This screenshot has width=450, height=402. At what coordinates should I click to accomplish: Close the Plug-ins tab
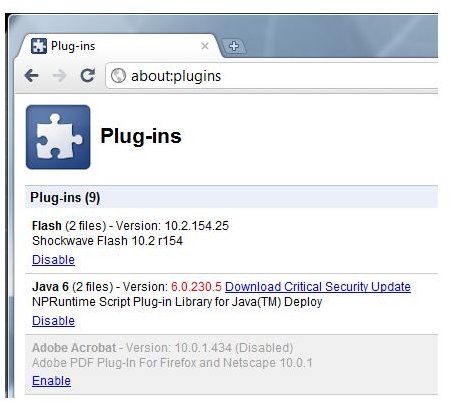click(x=205, y=46)
